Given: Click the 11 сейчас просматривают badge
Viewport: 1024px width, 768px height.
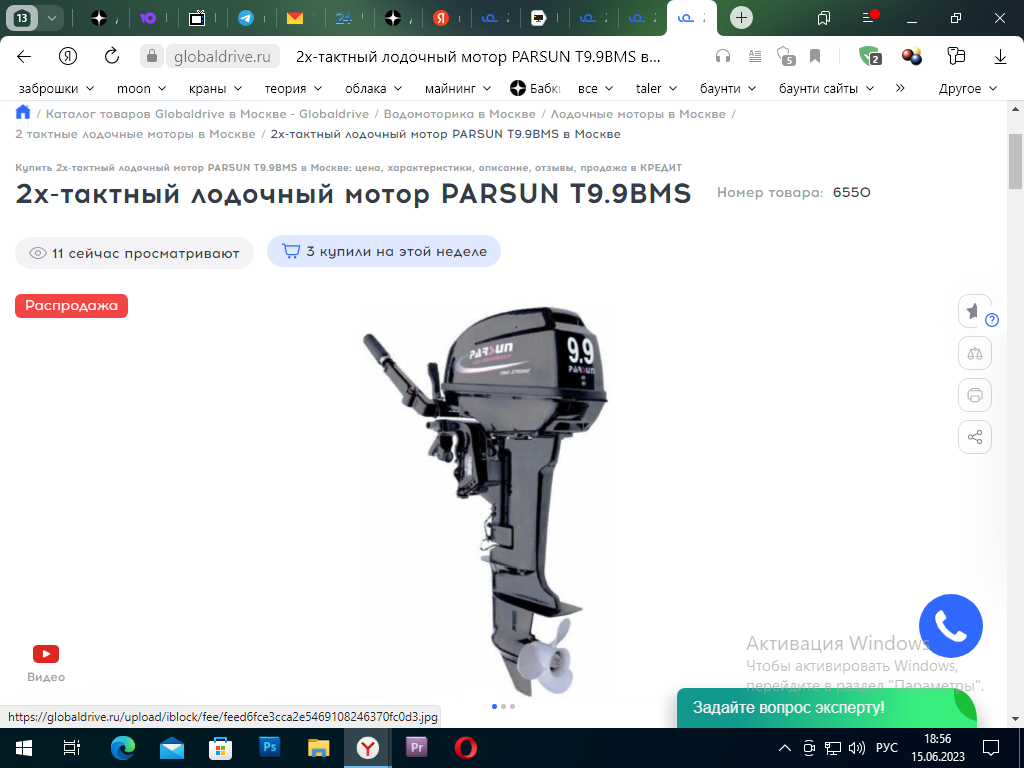Looking at the screenshot, I should coord(135,253).
